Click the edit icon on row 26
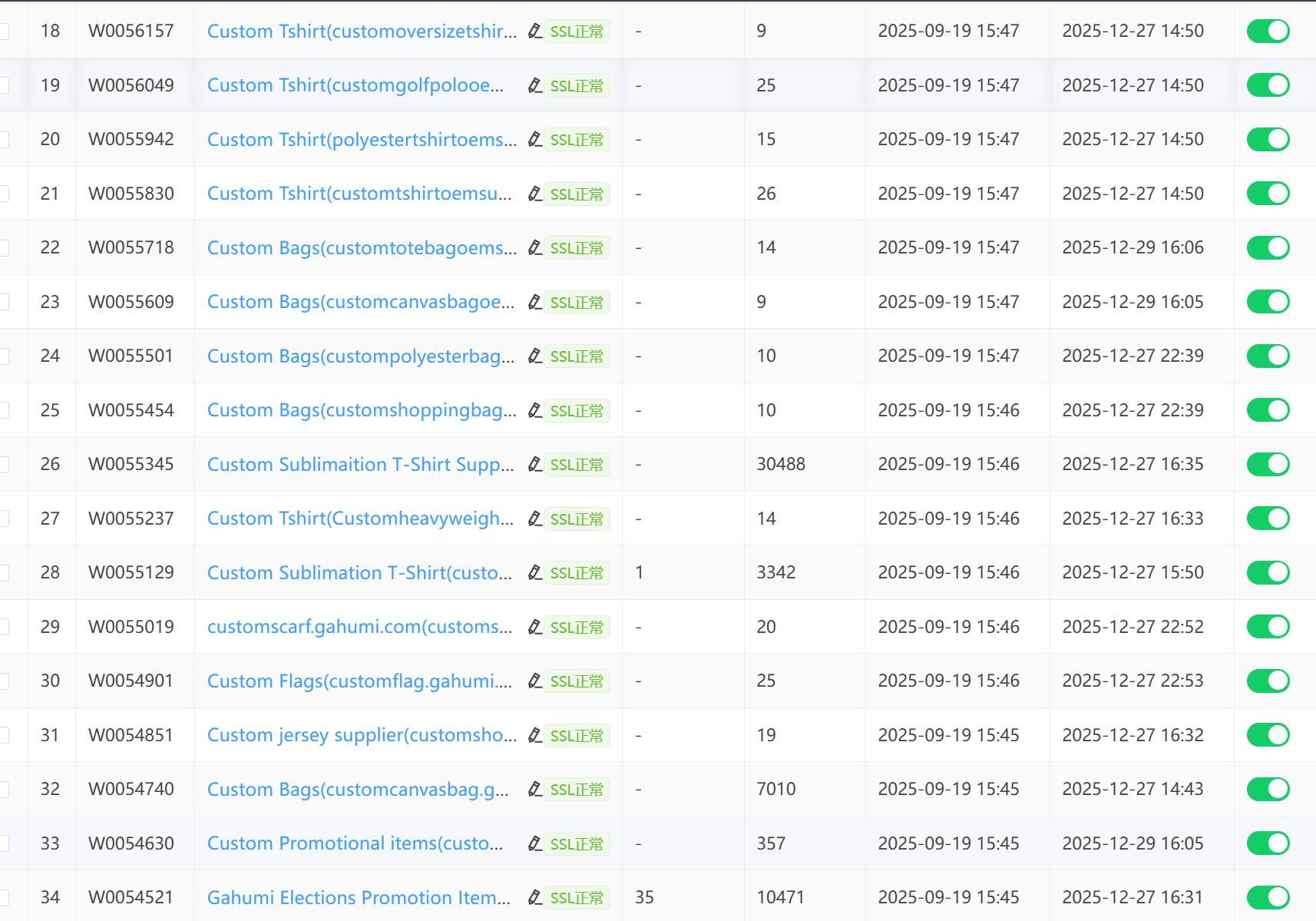Image resolution: width=1316 pixels, height=921 pixels. point(535,465)
